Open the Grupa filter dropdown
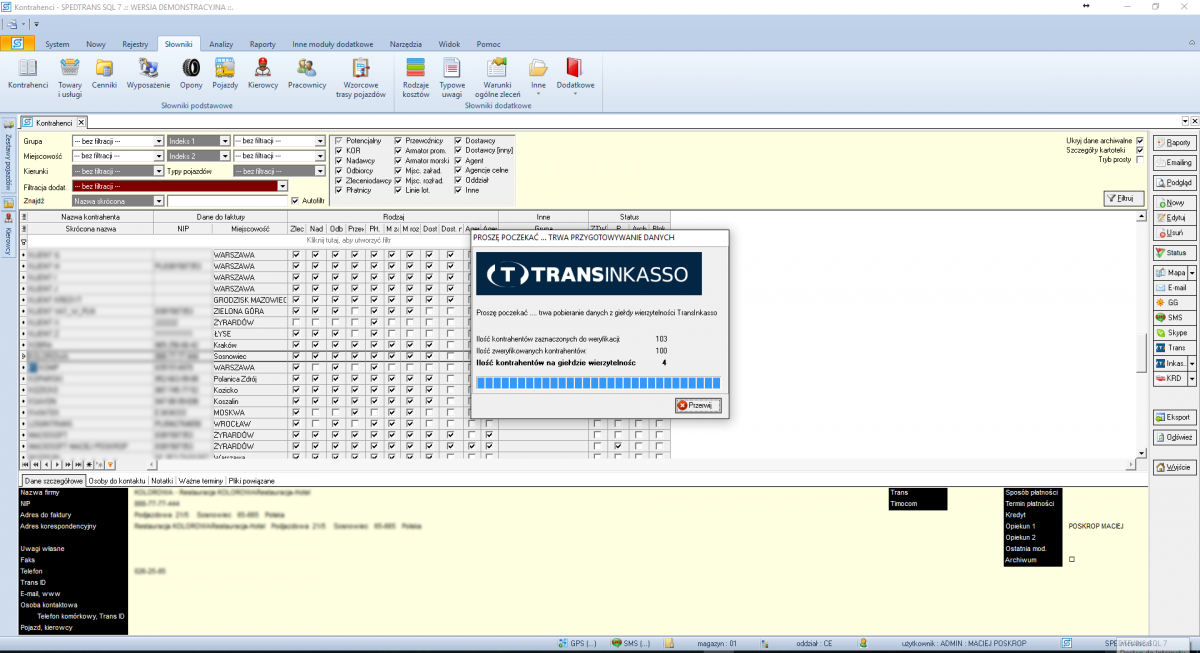 (x=158, y=142)
